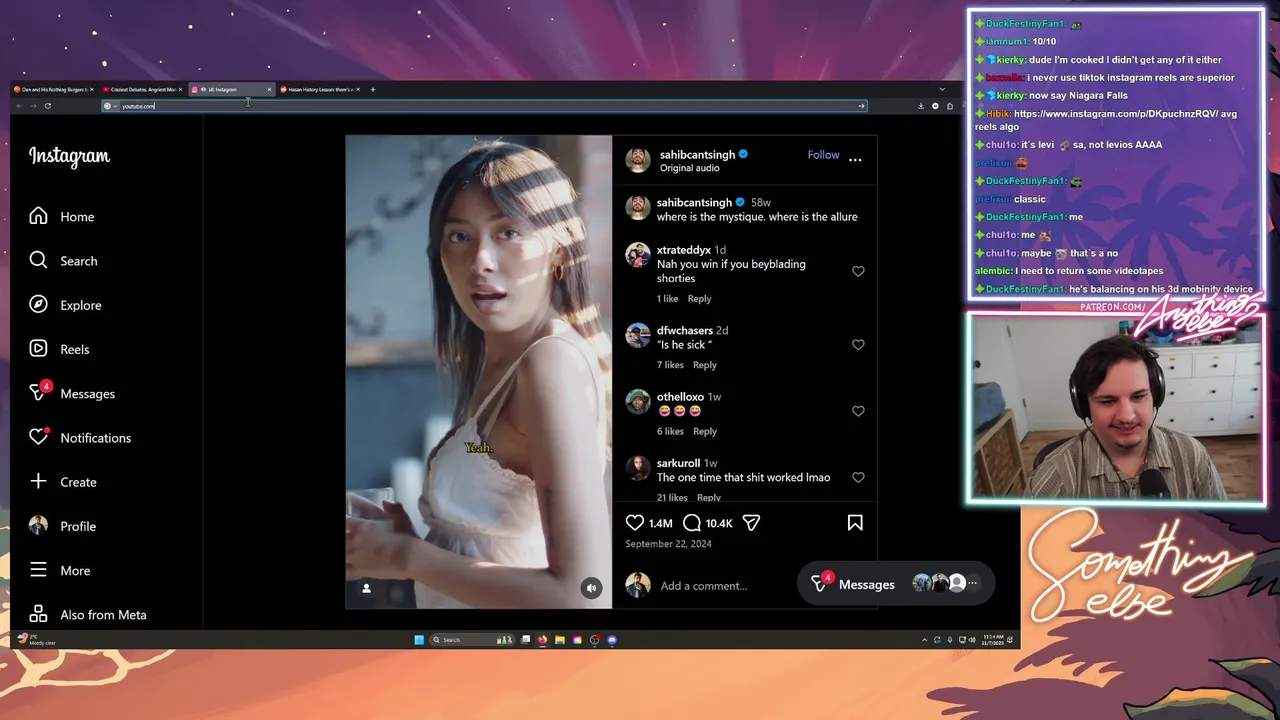Screen dimensions: 1280x720
Task: Close the Instagram browser tab
Action: 269,89
